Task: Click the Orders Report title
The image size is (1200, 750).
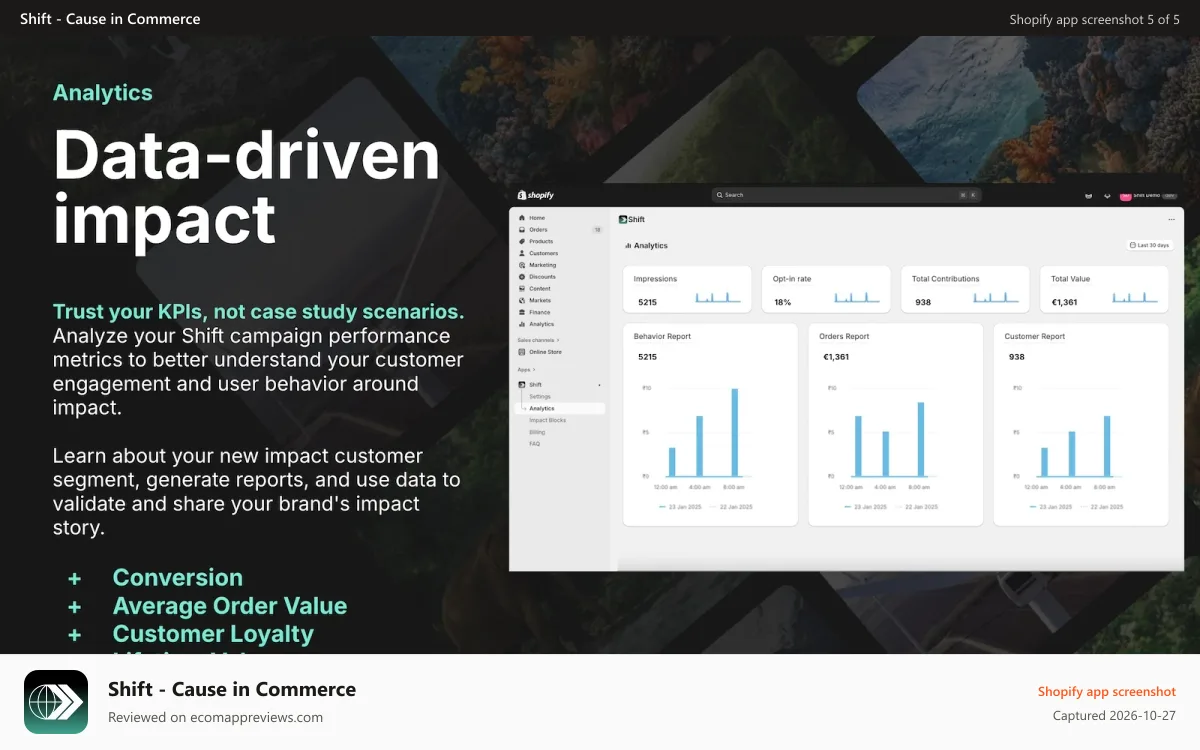Action: click(x=844, y=336)
